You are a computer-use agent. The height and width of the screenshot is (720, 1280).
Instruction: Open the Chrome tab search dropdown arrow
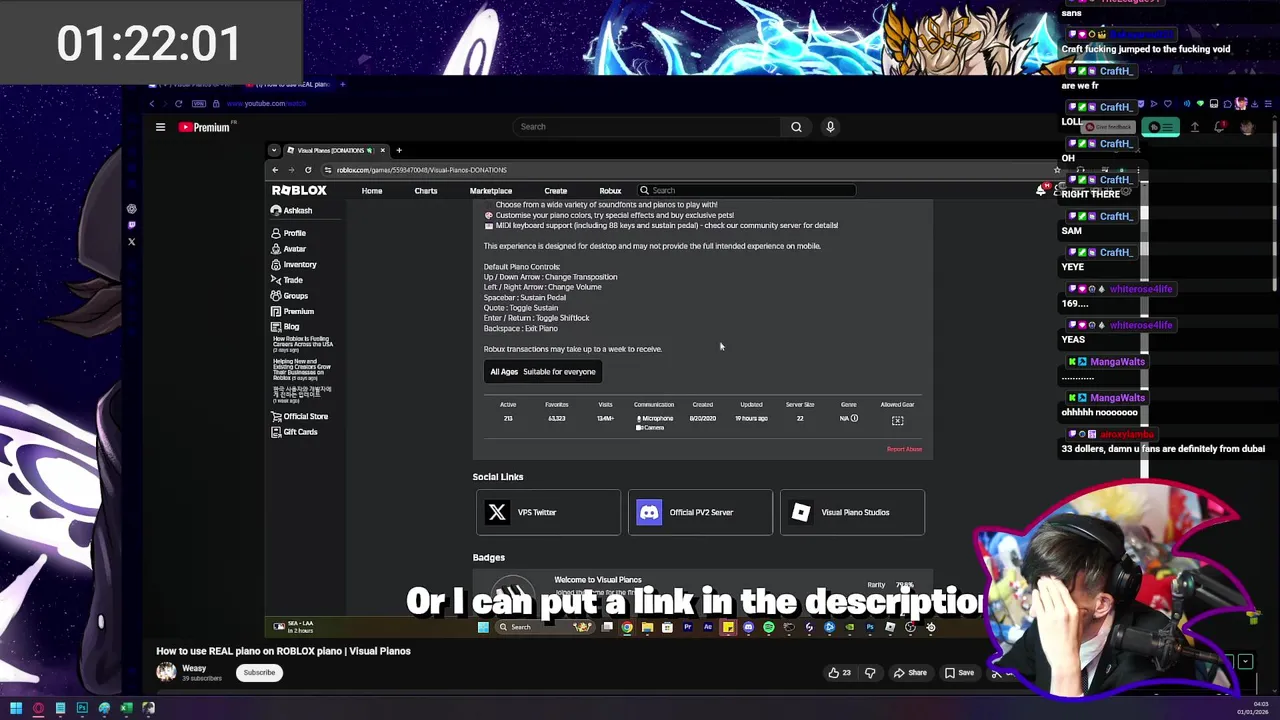click(274, 150)
